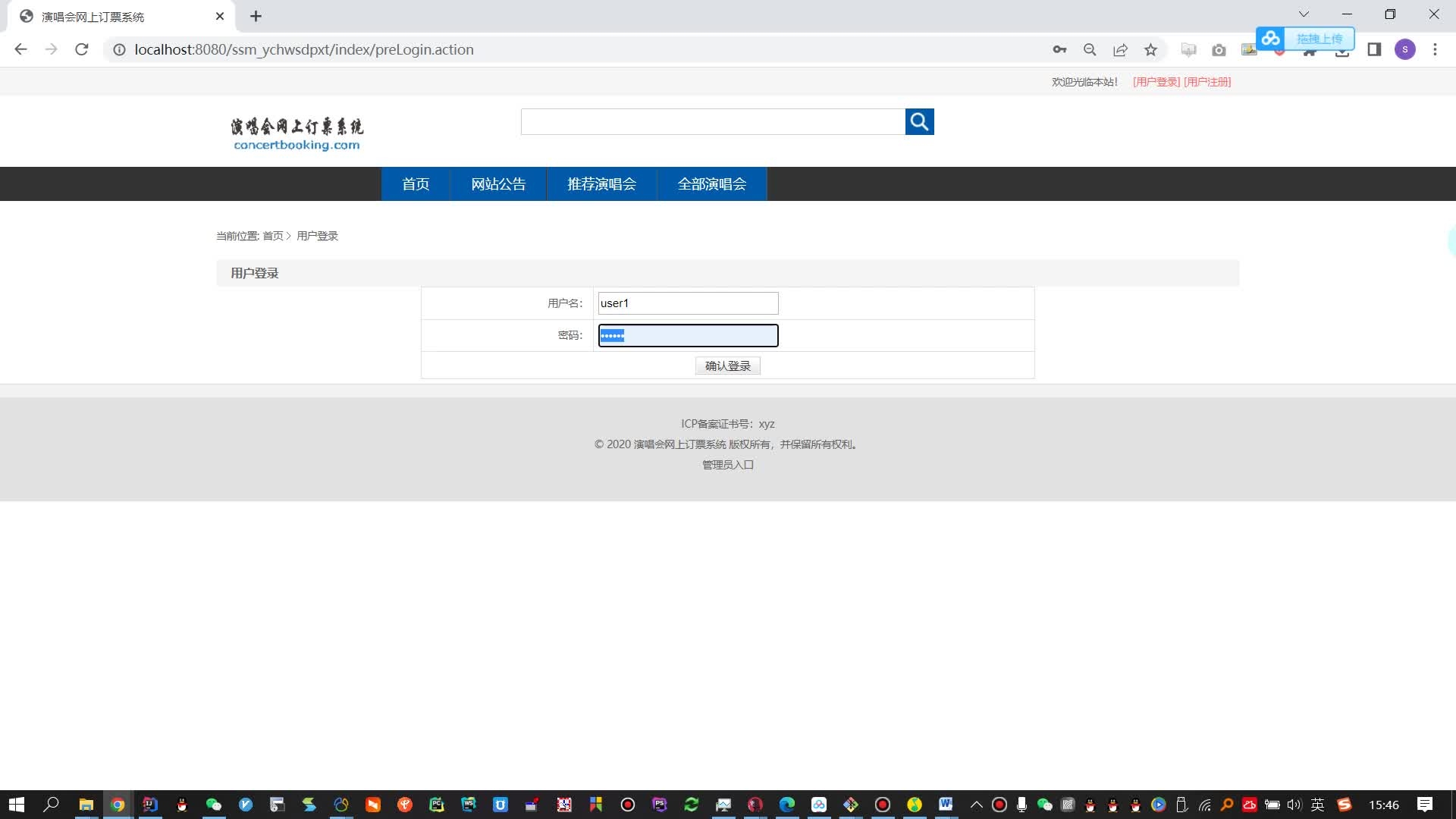1456x819 pixels.
Task: Open Chrome's password manager key icon
Action: (1059, 49)
